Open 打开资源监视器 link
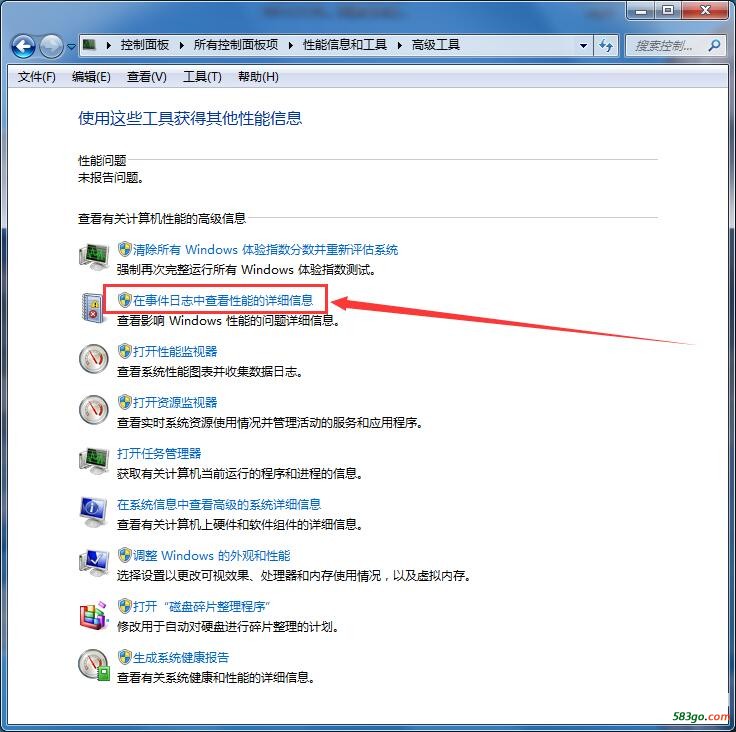 (x=175, y=402)
